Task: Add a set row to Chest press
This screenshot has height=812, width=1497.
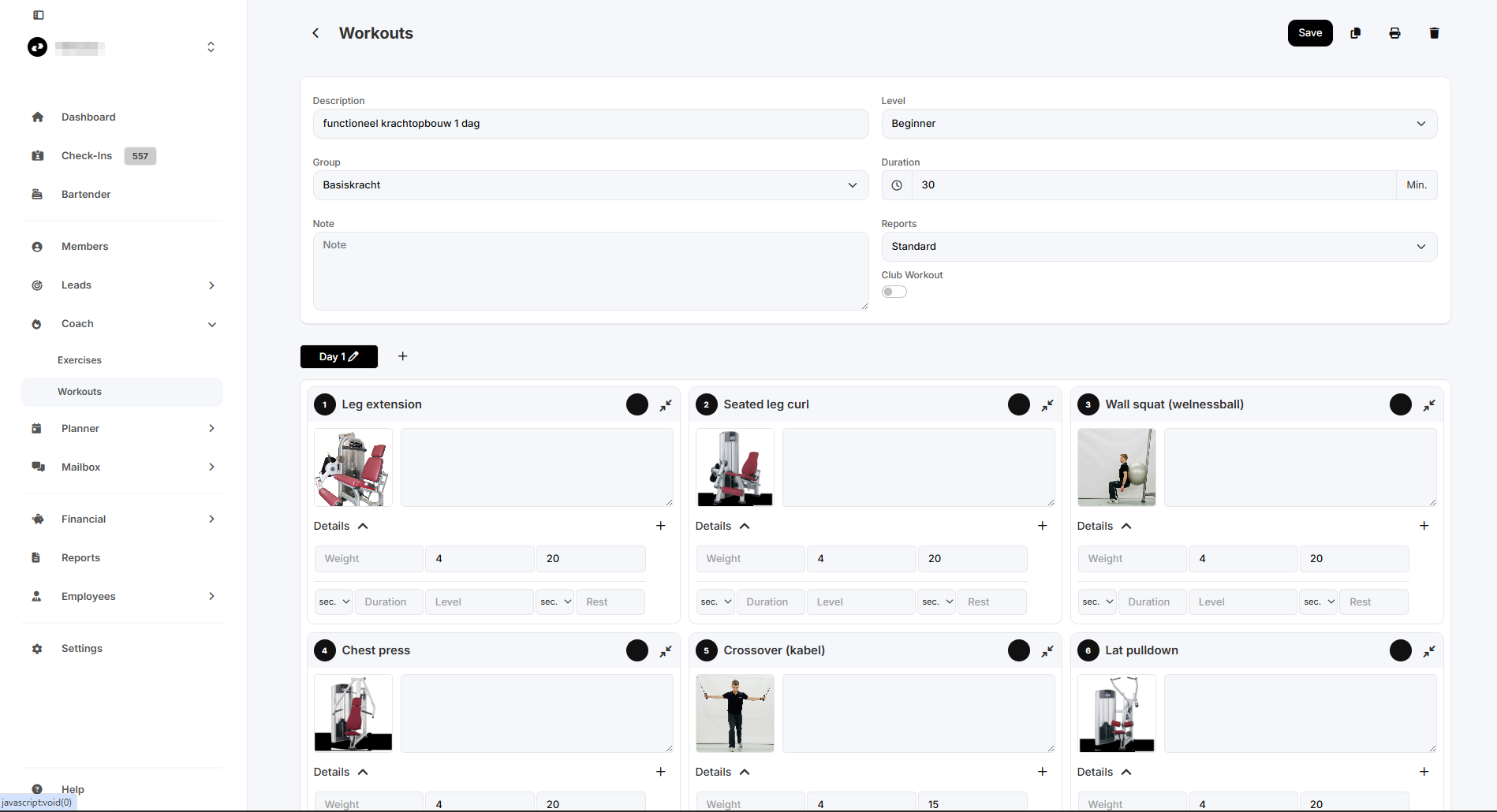Action: pos(661,772)
